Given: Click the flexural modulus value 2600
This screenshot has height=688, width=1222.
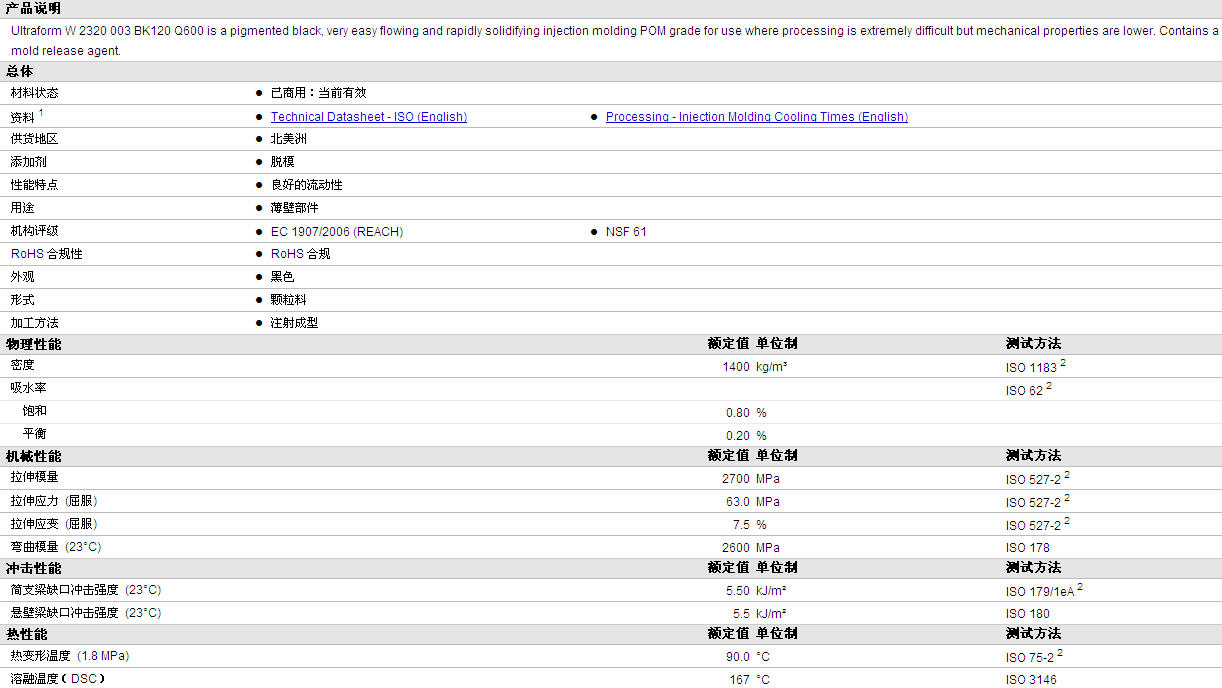Looking at the screenshot, I should 736,548.
